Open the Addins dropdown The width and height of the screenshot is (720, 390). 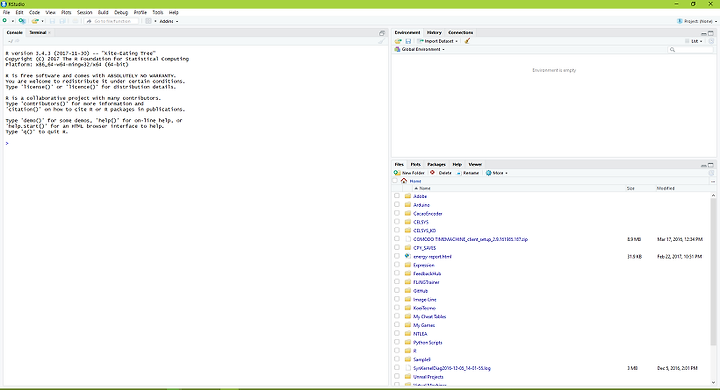coord(169,21)
